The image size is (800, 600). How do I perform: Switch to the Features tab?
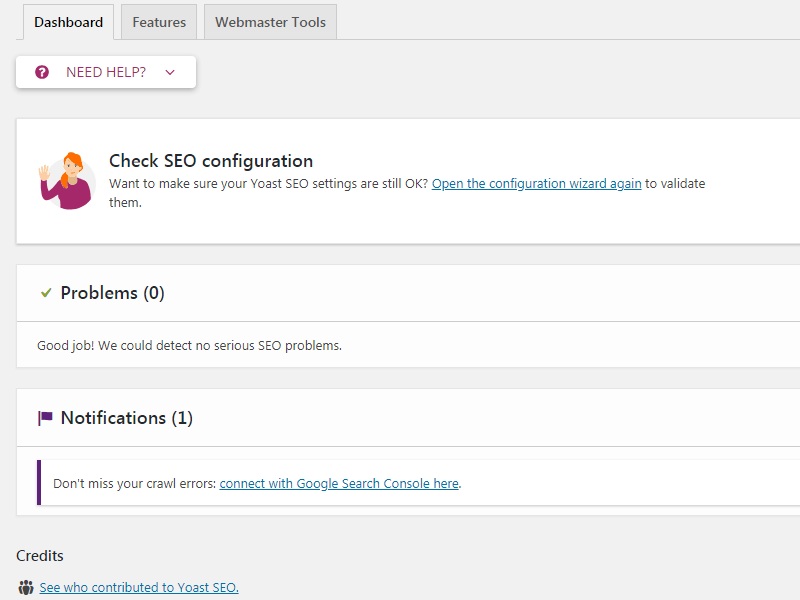click(x=158, y=21)
